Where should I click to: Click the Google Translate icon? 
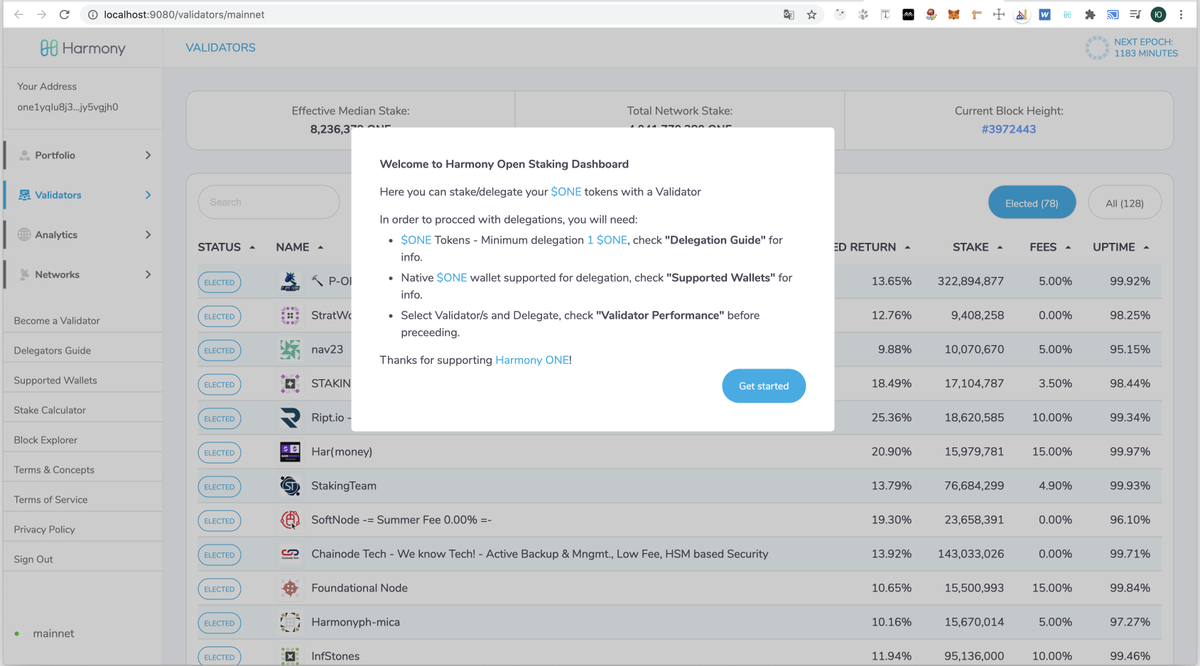pyautogui.click(x=789, y=15)
